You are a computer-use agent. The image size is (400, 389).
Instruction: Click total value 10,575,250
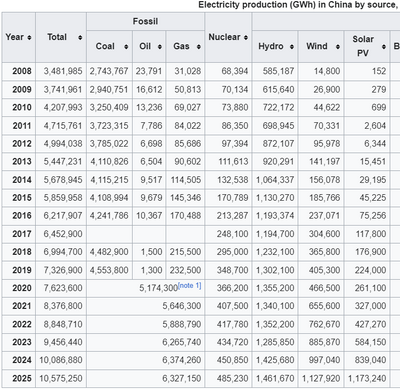tap(61, 379)
